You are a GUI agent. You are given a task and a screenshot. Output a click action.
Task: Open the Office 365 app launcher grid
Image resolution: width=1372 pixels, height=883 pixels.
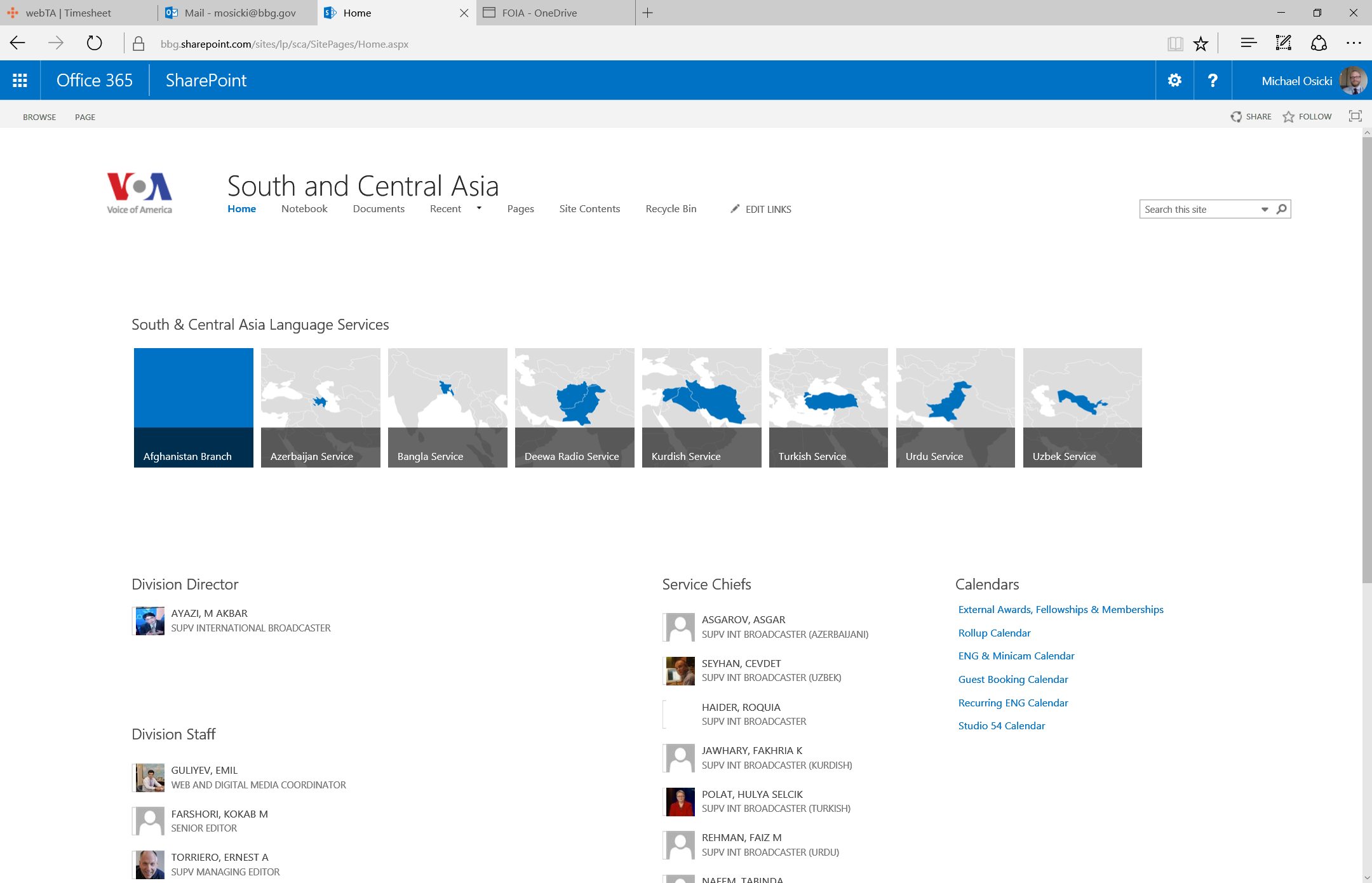(20, 80)
